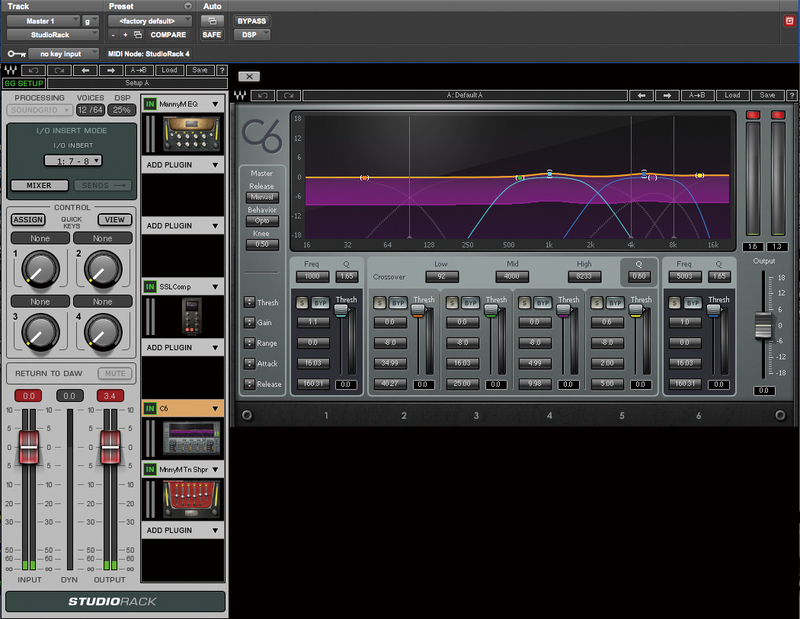Click the SG SETUP button
This screenshot has height=619, width=800.
(x=24, y=83)
